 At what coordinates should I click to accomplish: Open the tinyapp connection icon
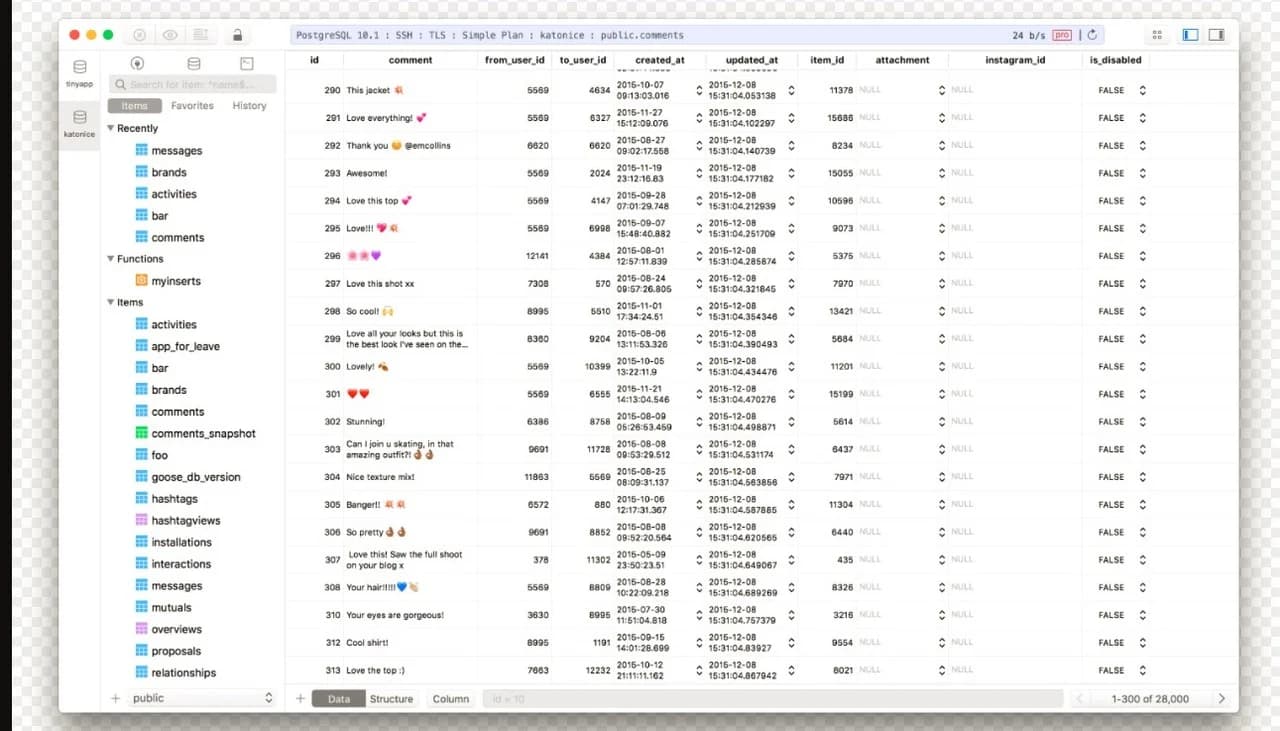coord(79,68)
